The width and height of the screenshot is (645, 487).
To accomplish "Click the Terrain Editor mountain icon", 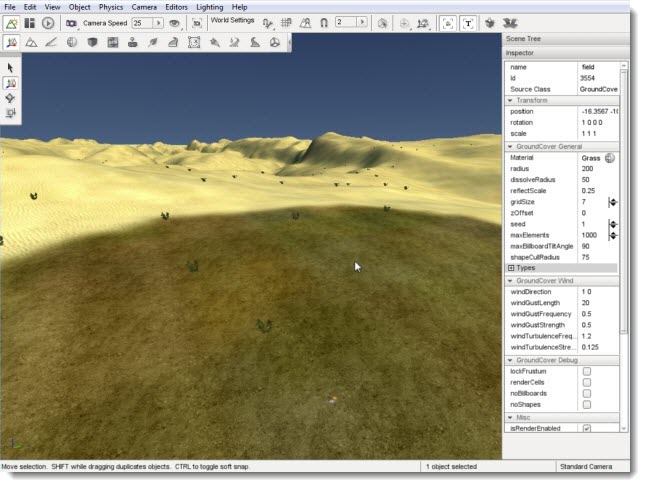I will [x=31, y=43].
